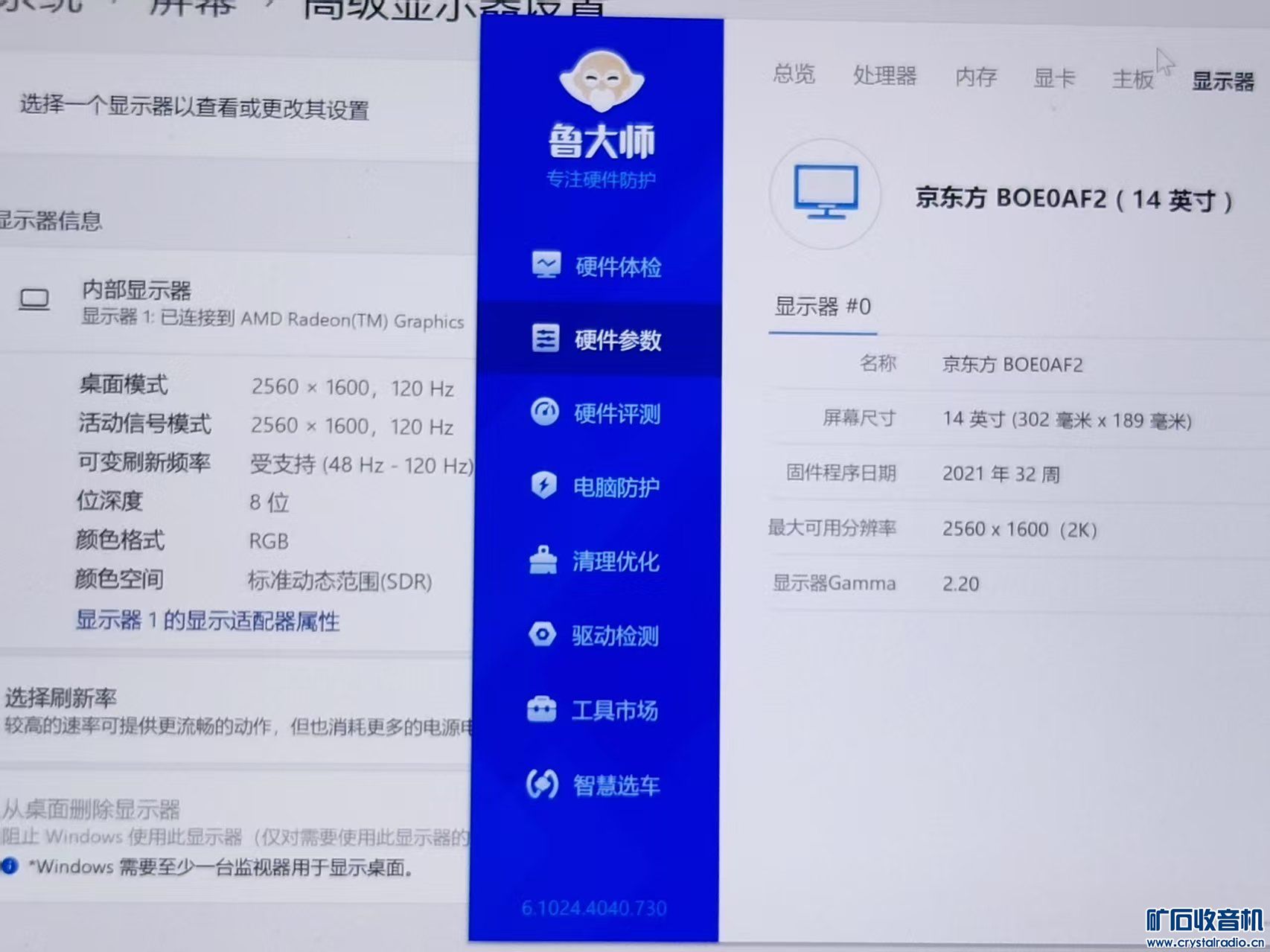
Task: Click the 内部显示器 heading in Settings
Action: pyautogui.click(x=136, y=290)
